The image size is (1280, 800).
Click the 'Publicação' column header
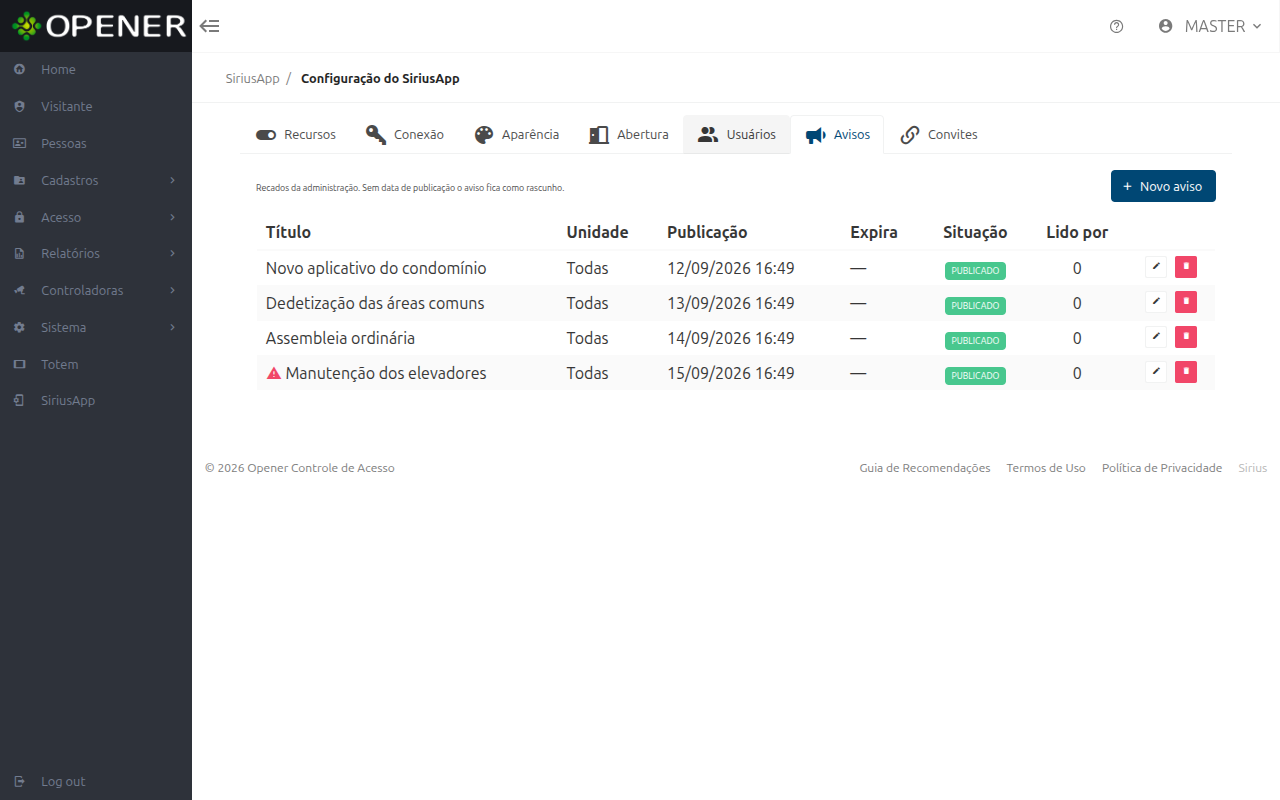pos(707,232)
